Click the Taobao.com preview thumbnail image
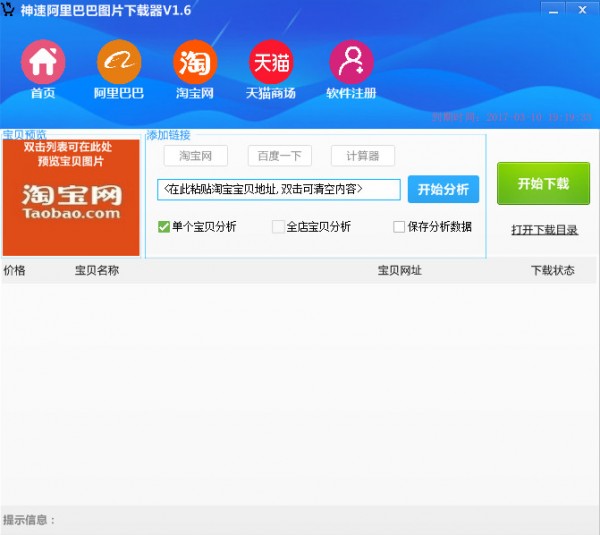The height and width of the screenshot is (535, 600). (x=71, y=197)
